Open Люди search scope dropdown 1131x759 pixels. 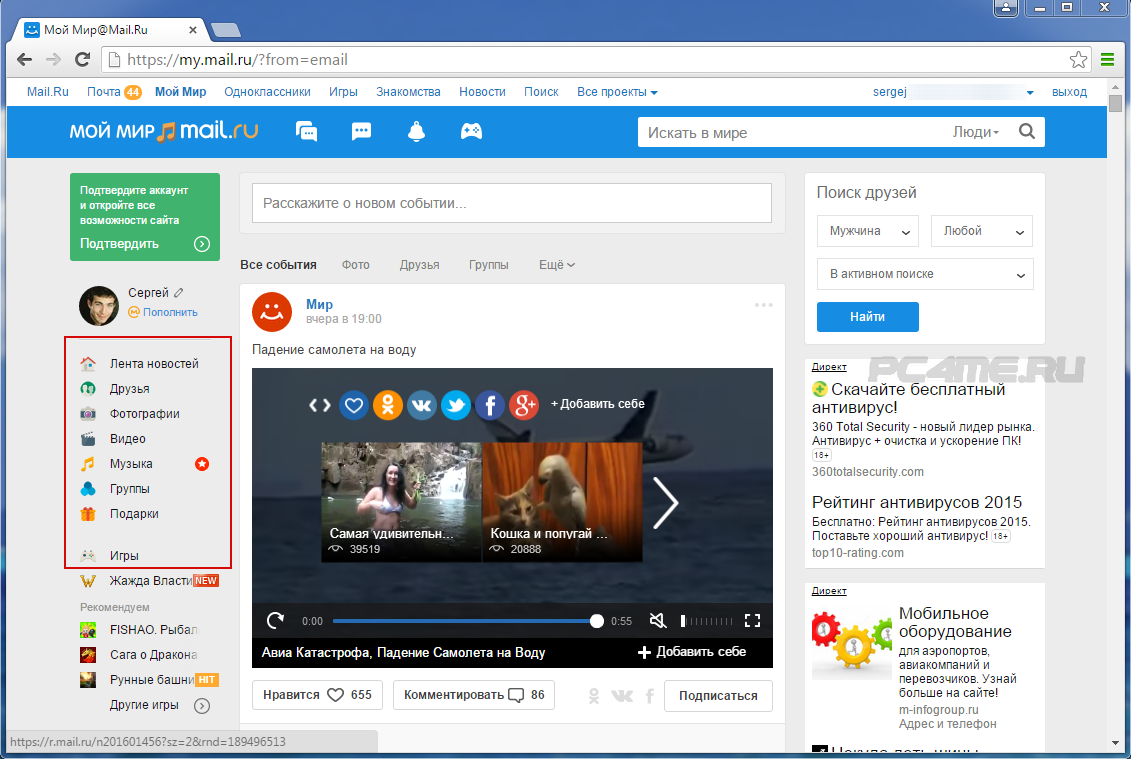[975, 132]
